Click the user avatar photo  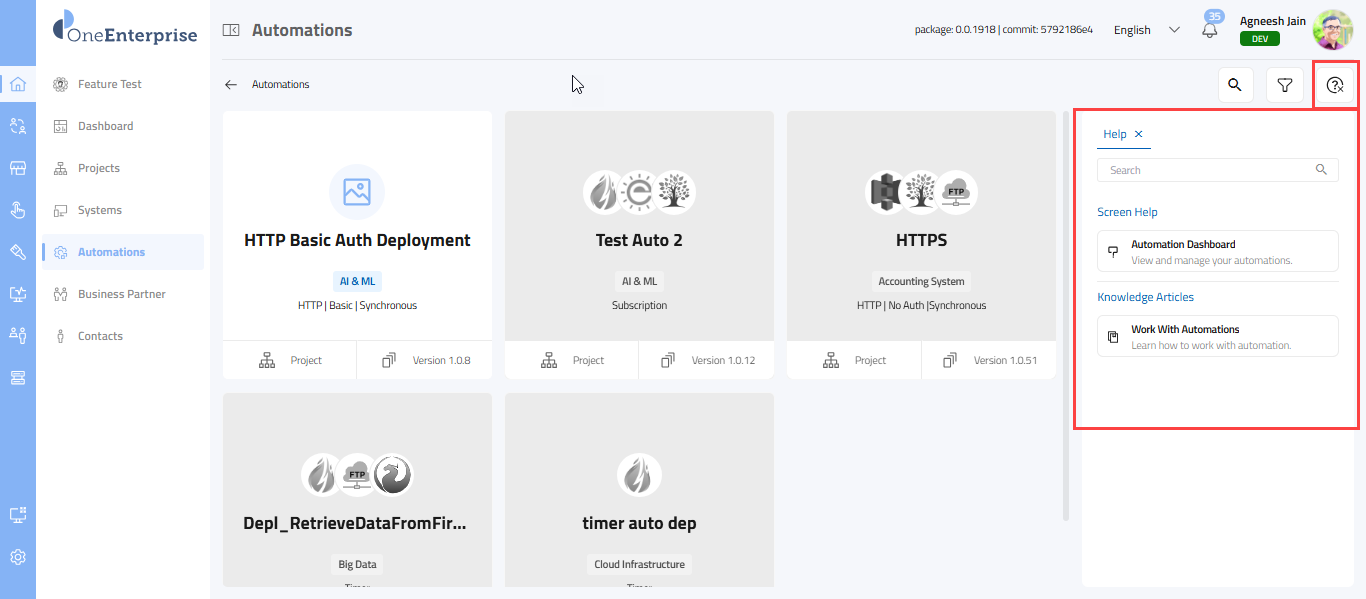pyautogui.click(x=1332, y=30)
